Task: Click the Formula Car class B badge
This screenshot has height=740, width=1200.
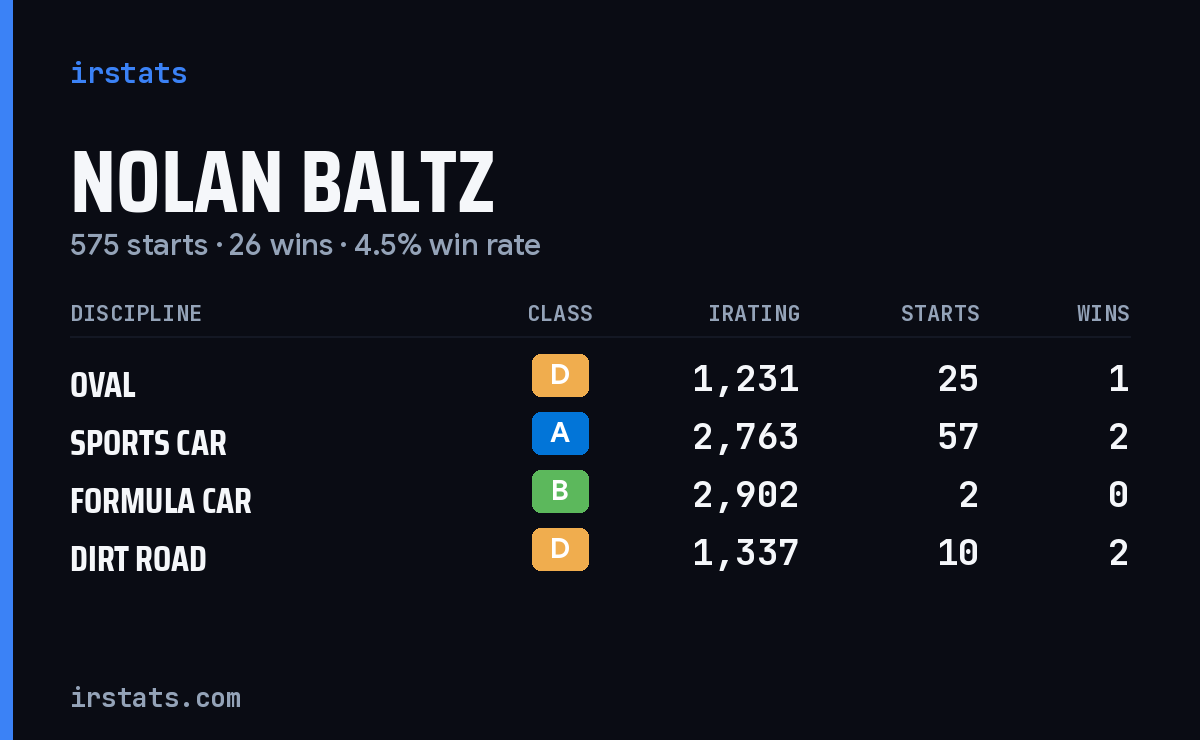Action: (x=560, y=492)
